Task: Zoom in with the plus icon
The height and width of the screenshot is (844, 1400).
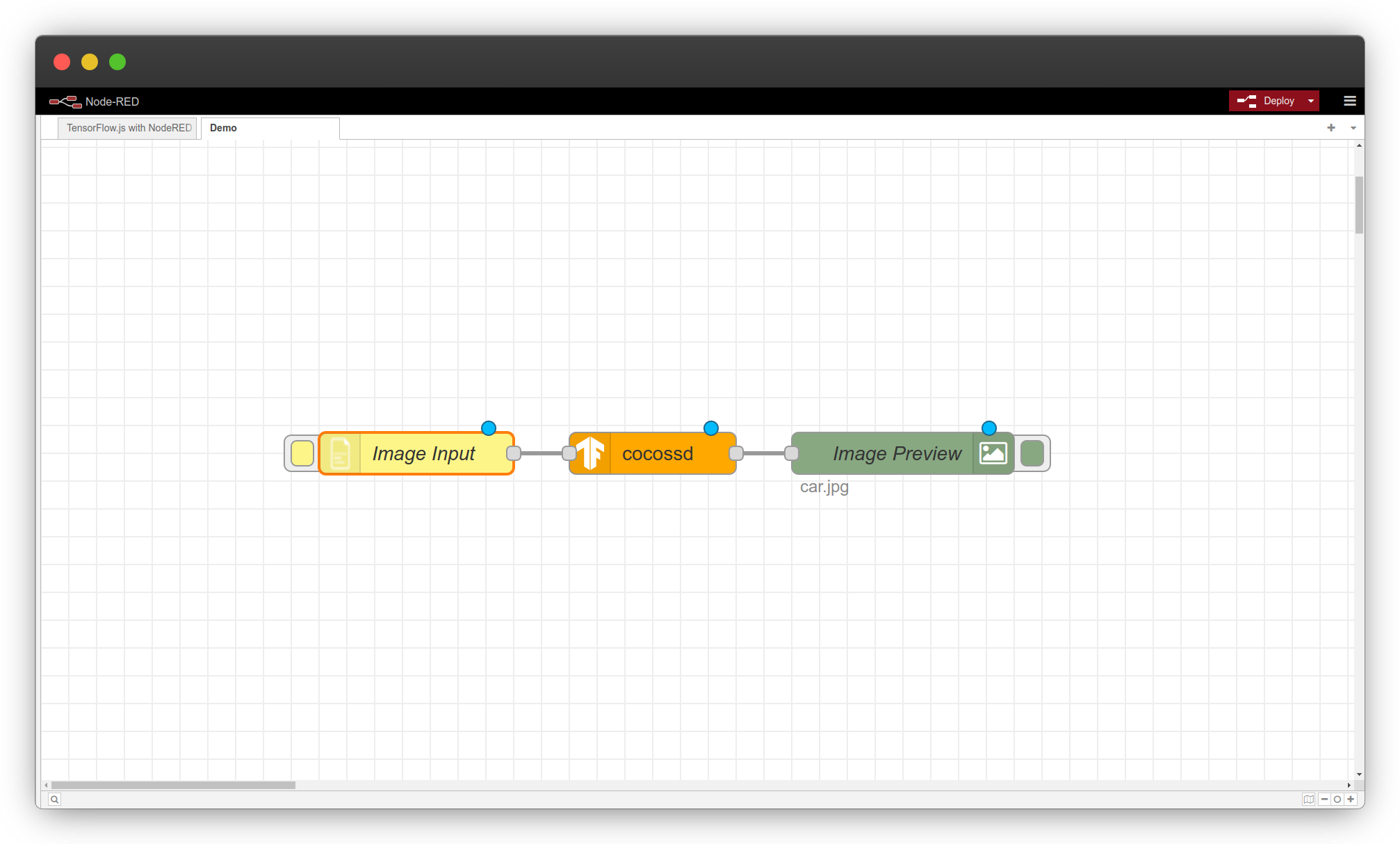Action: [1351, 800]
